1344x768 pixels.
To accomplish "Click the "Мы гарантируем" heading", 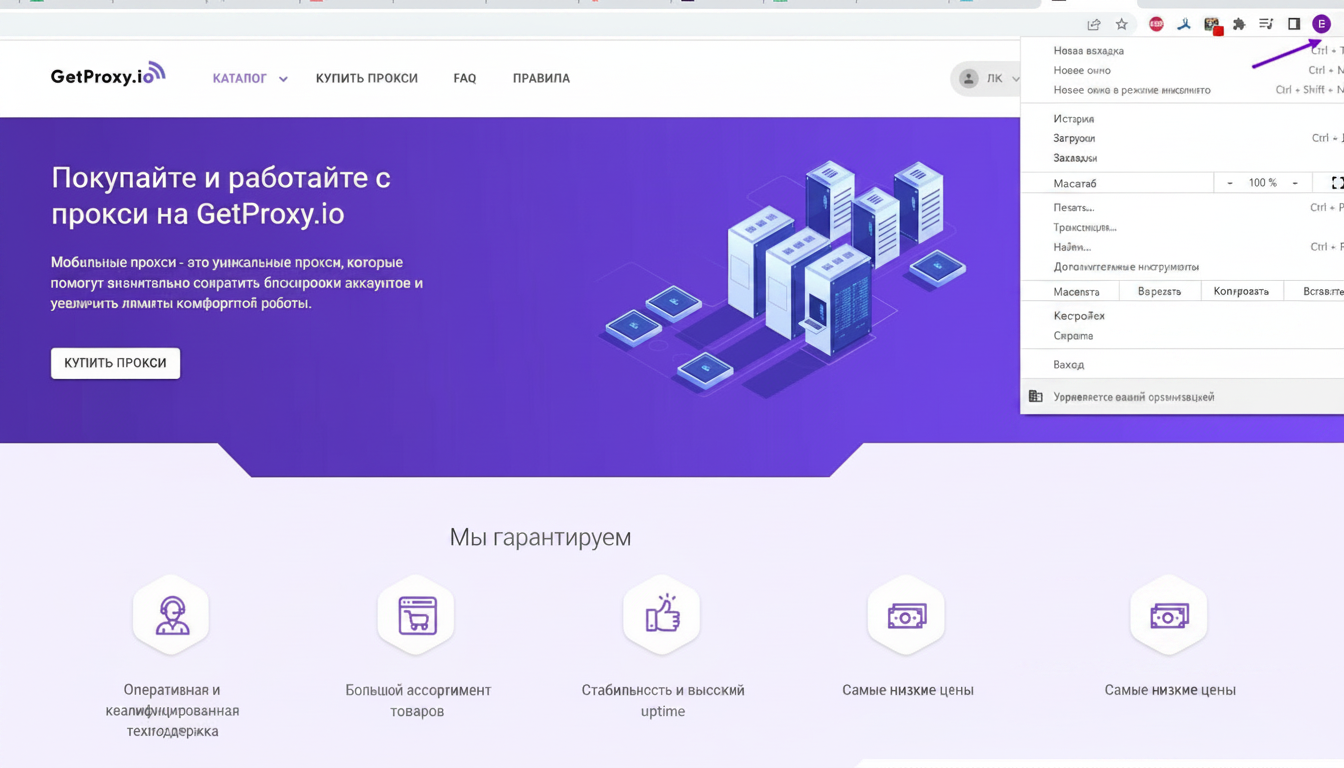I will [x=540, y=537].
